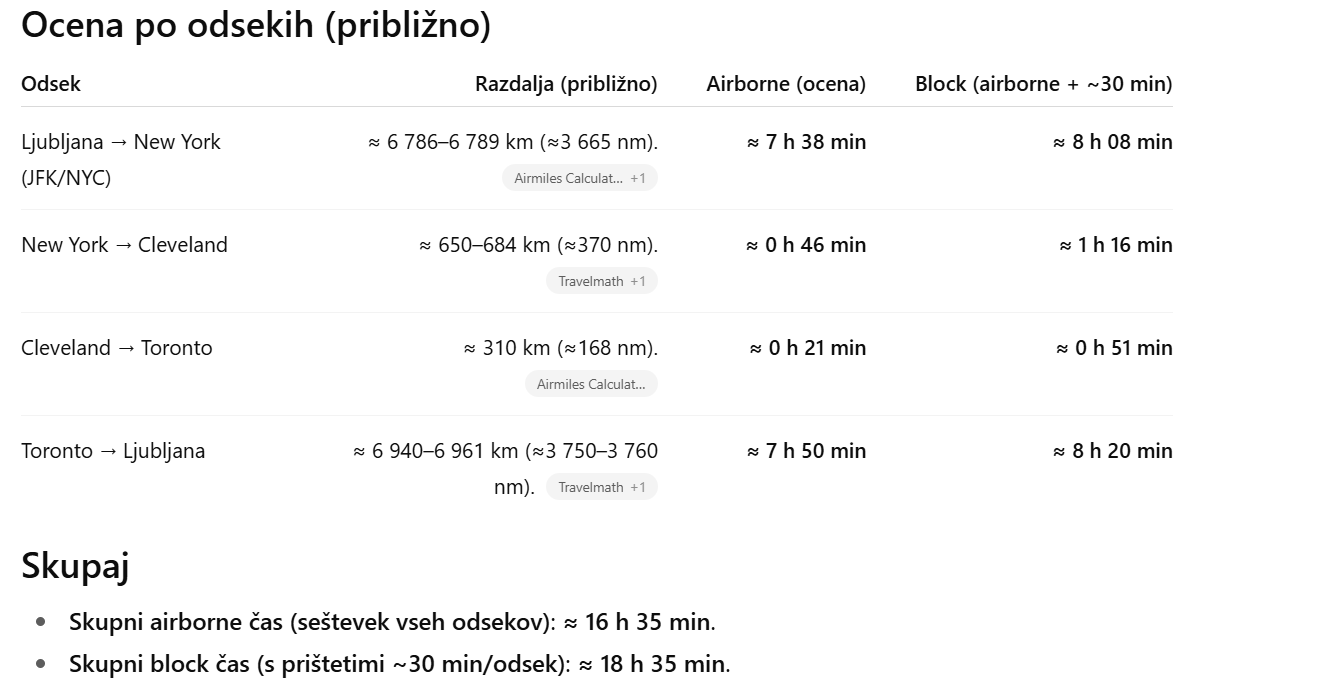
Task: Select the New York → Cleveland row label
Action: coord(124,245)
